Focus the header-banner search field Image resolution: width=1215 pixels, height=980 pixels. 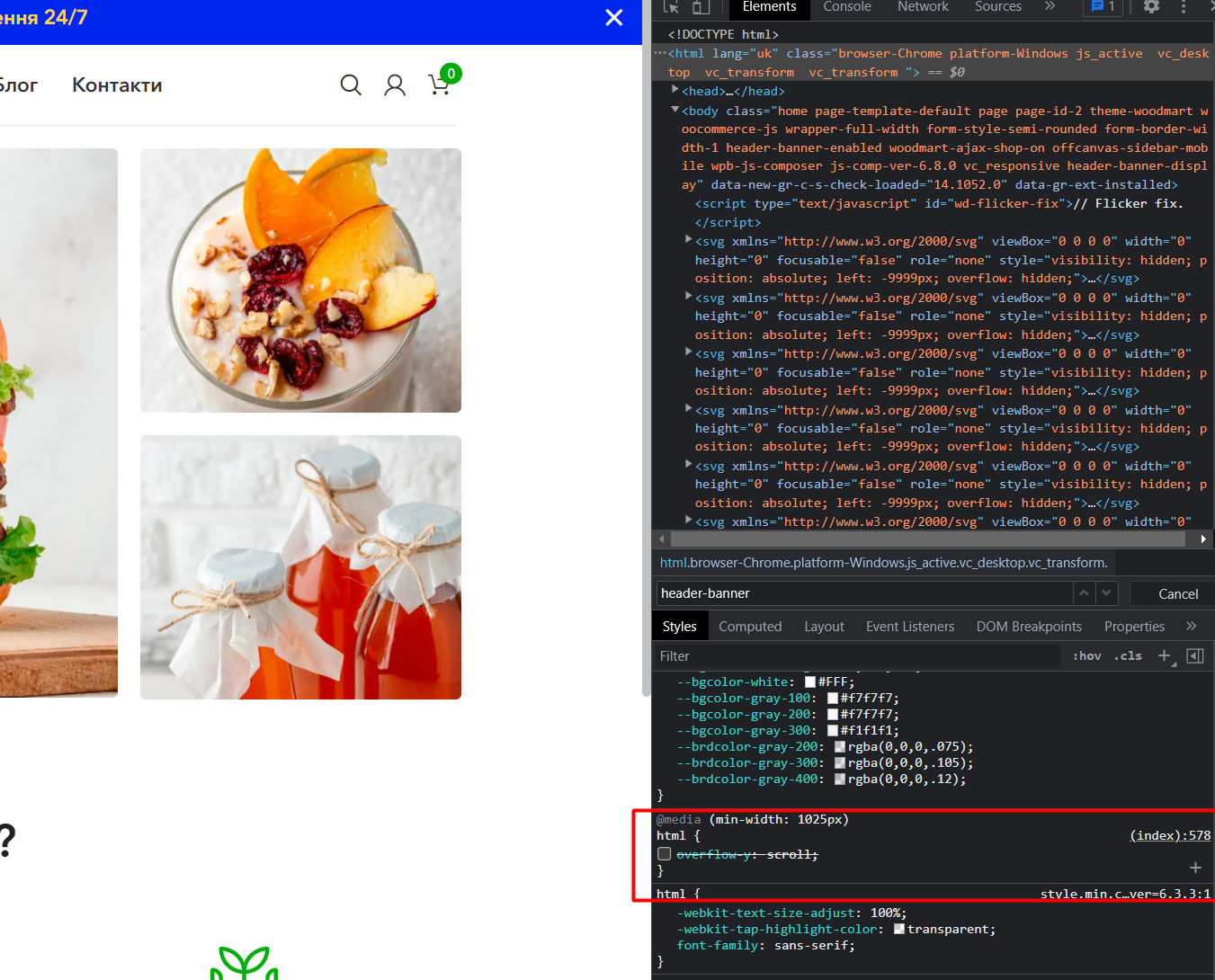(863, 593)
